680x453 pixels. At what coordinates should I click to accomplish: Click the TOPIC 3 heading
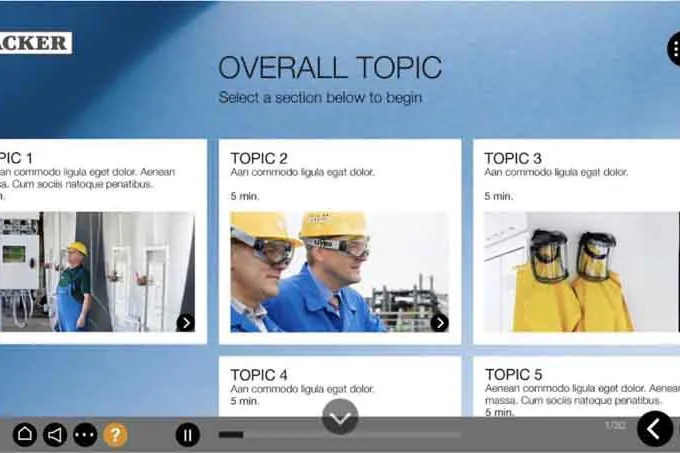(513, 158)
